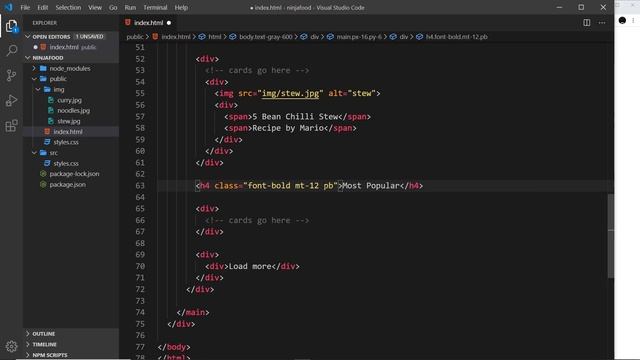Viewport: 640px width, 360px height.
Task: Click the Split Editor Right icon
Action: pyautogui.click(x=587, y=23)
